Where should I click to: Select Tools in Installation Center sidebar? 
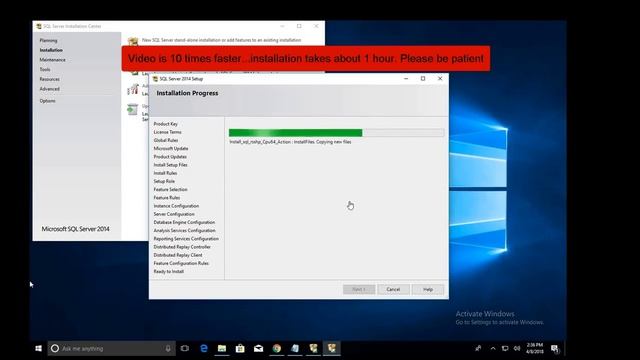(x=45, y=69)
